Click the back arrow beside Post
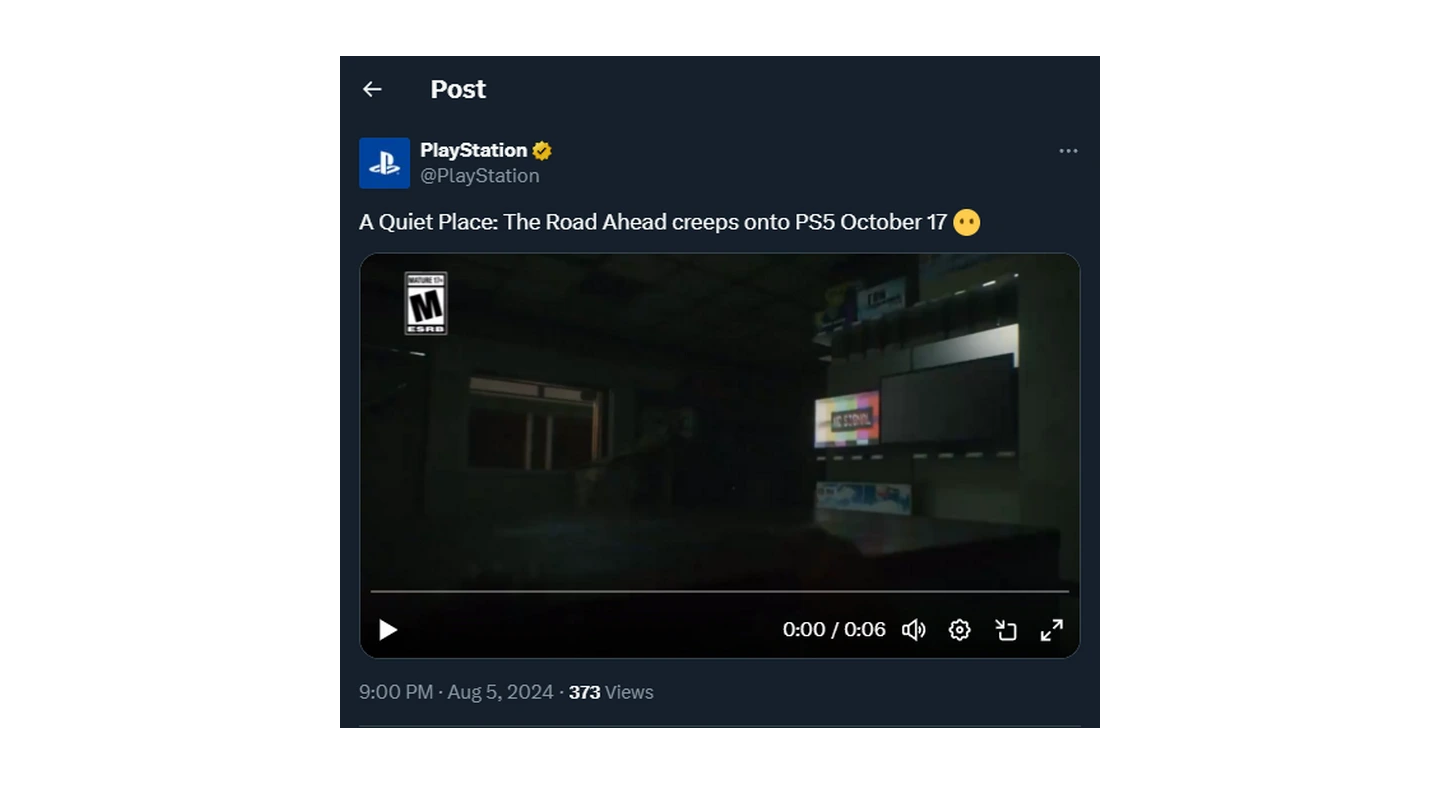Viewport: 1431px width, 800px height. pos(372,89)
